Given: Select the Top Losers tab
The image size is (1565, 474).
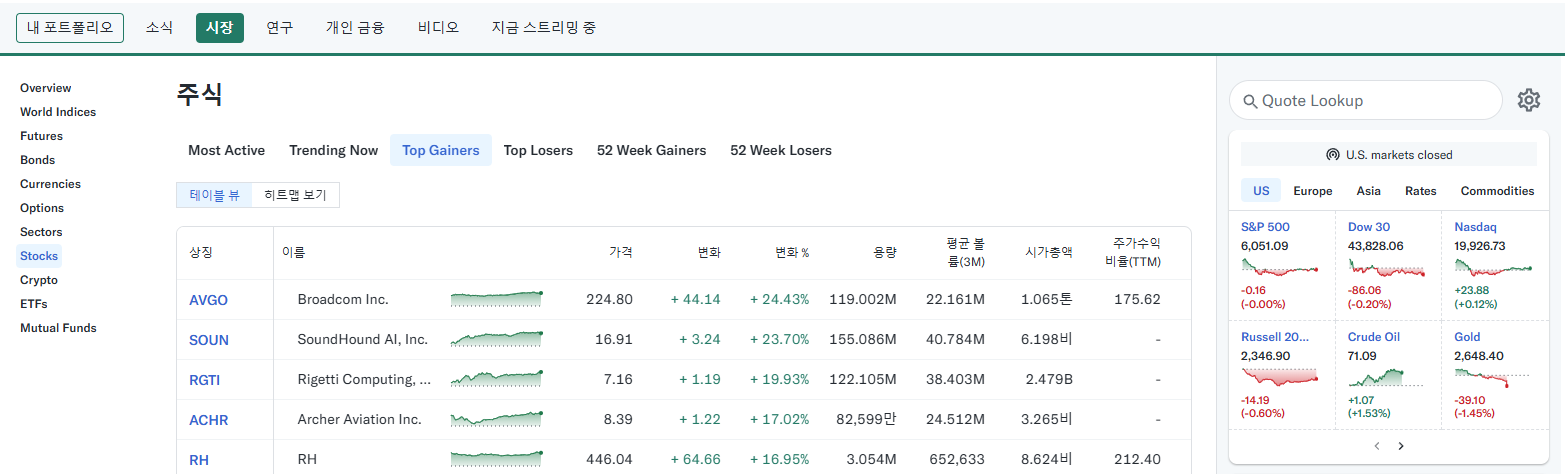Looking at the screenshot, I should click(x=538, y=150).
